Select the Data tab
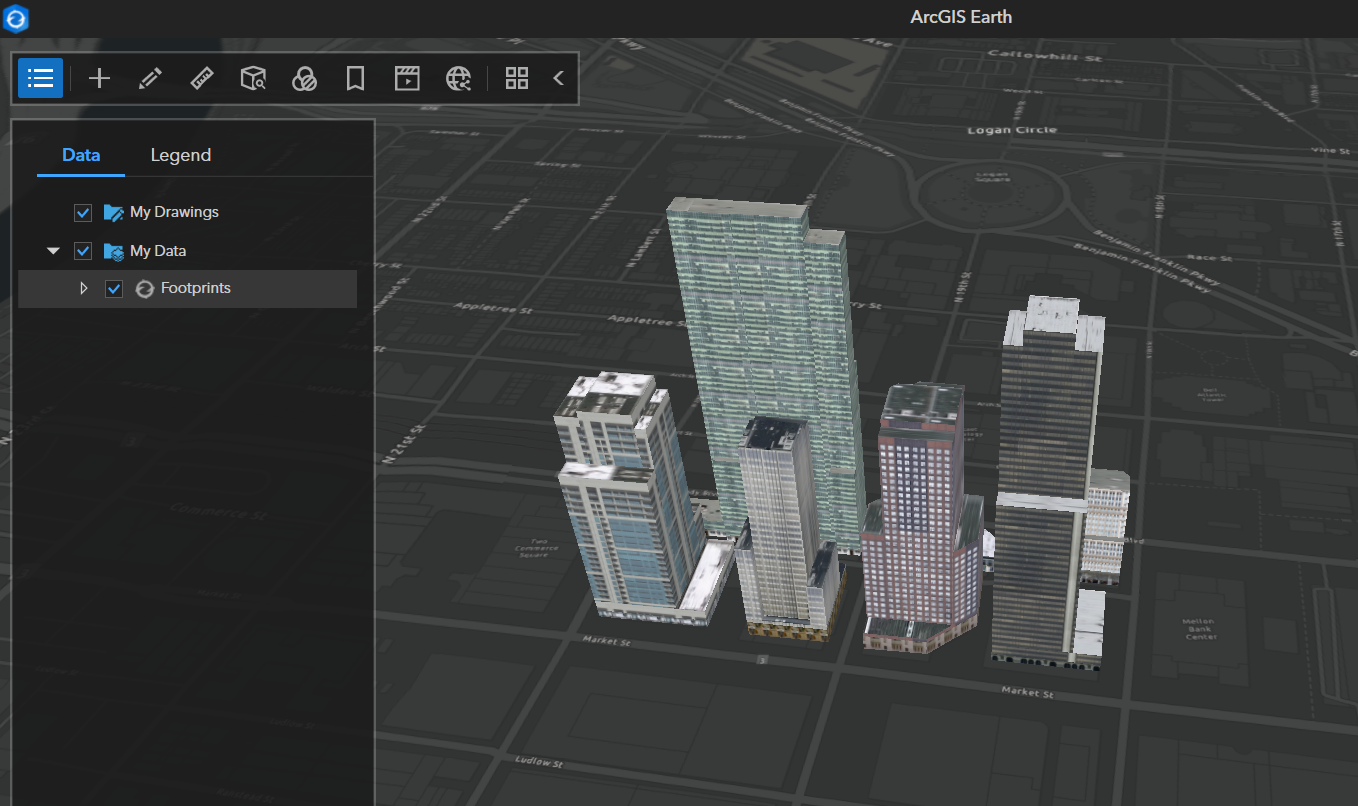The width and height of the screenshot is (1358, 806). (80, 155)
